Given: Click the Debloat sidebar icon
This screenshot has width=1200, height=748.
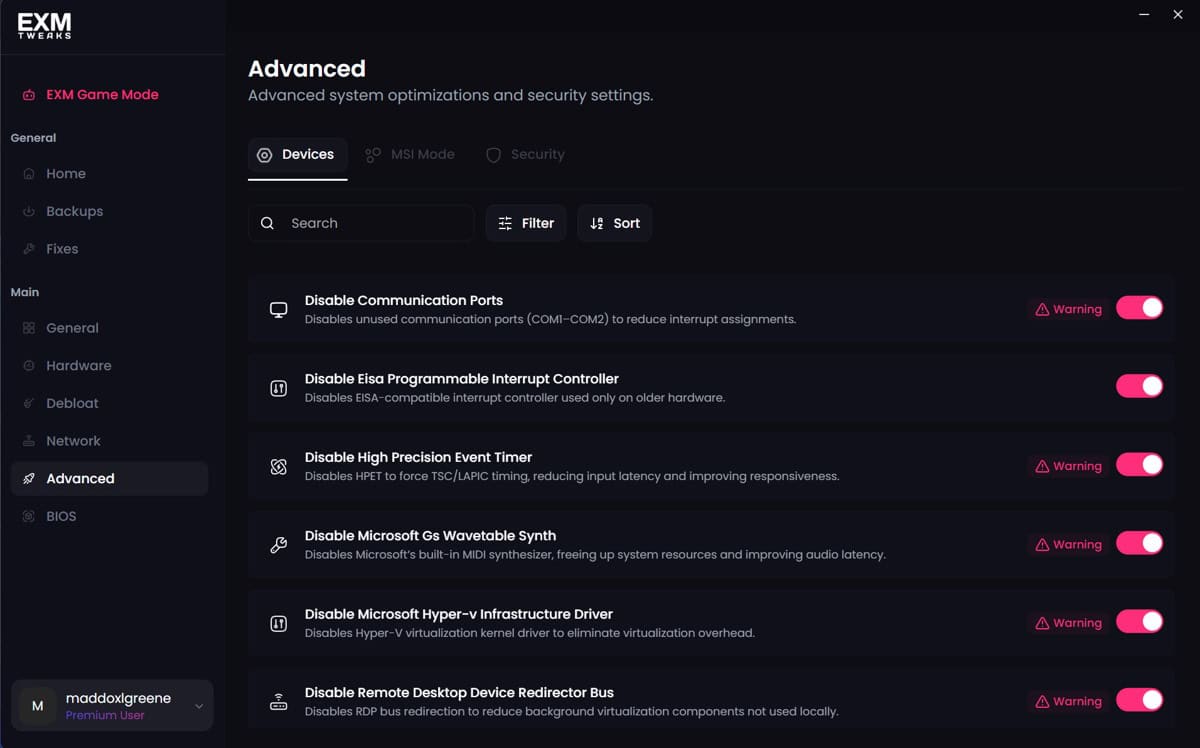Looking at the screenshot, I should [x=29, y=404].
